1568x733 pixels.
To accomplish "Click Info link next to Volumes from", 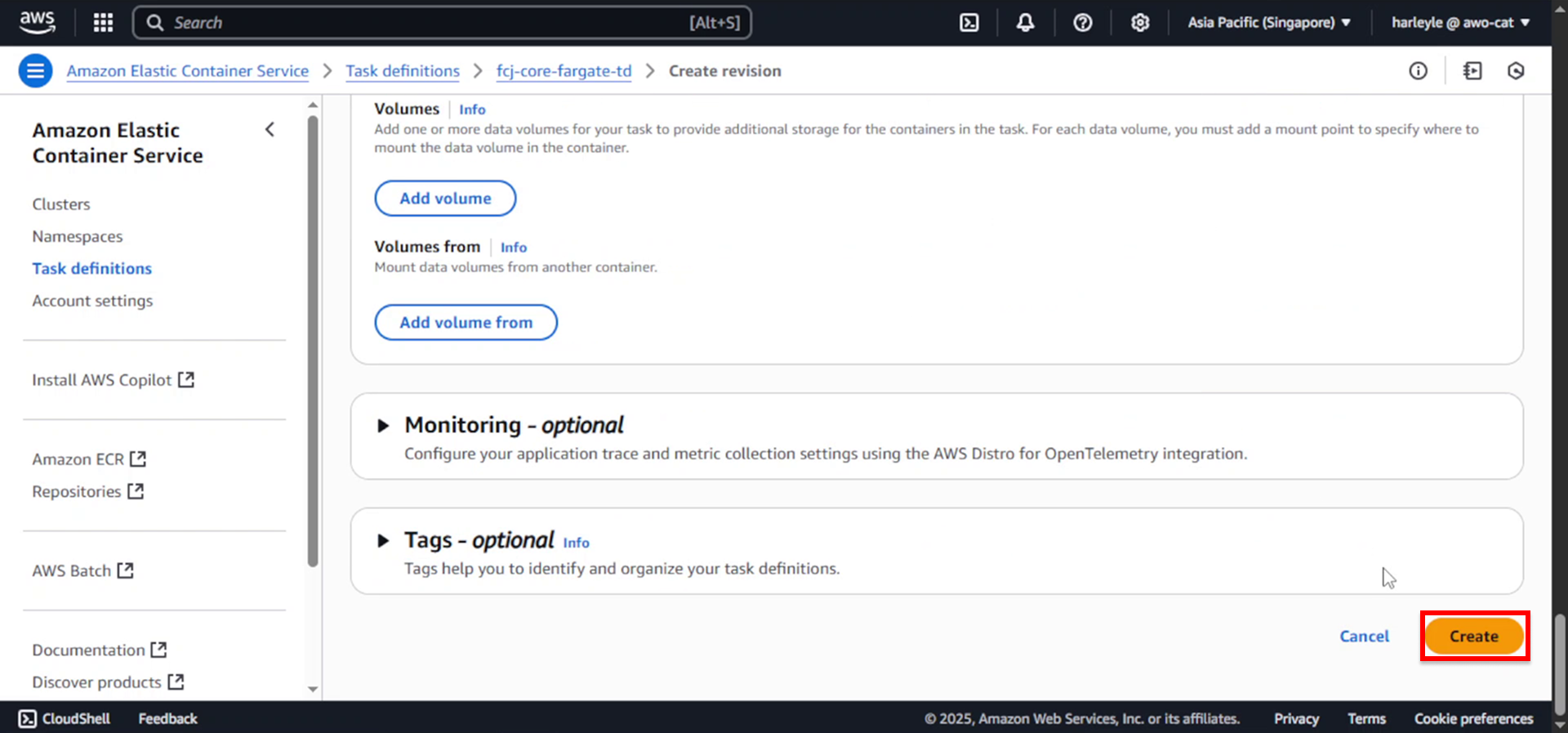I will point(514,248).
